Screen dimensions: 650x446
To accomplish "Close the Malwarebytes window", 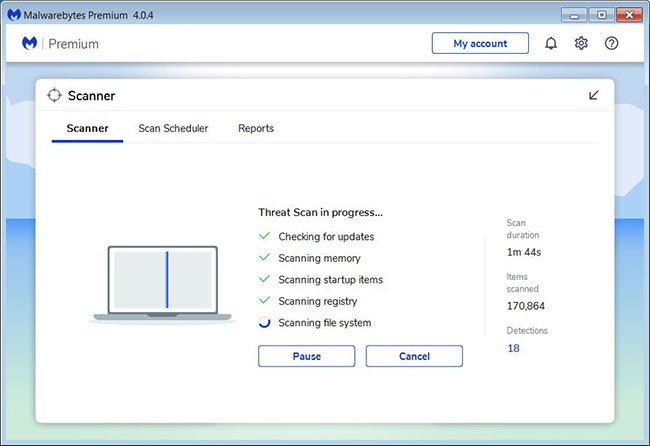I will [x=629, y=15].
